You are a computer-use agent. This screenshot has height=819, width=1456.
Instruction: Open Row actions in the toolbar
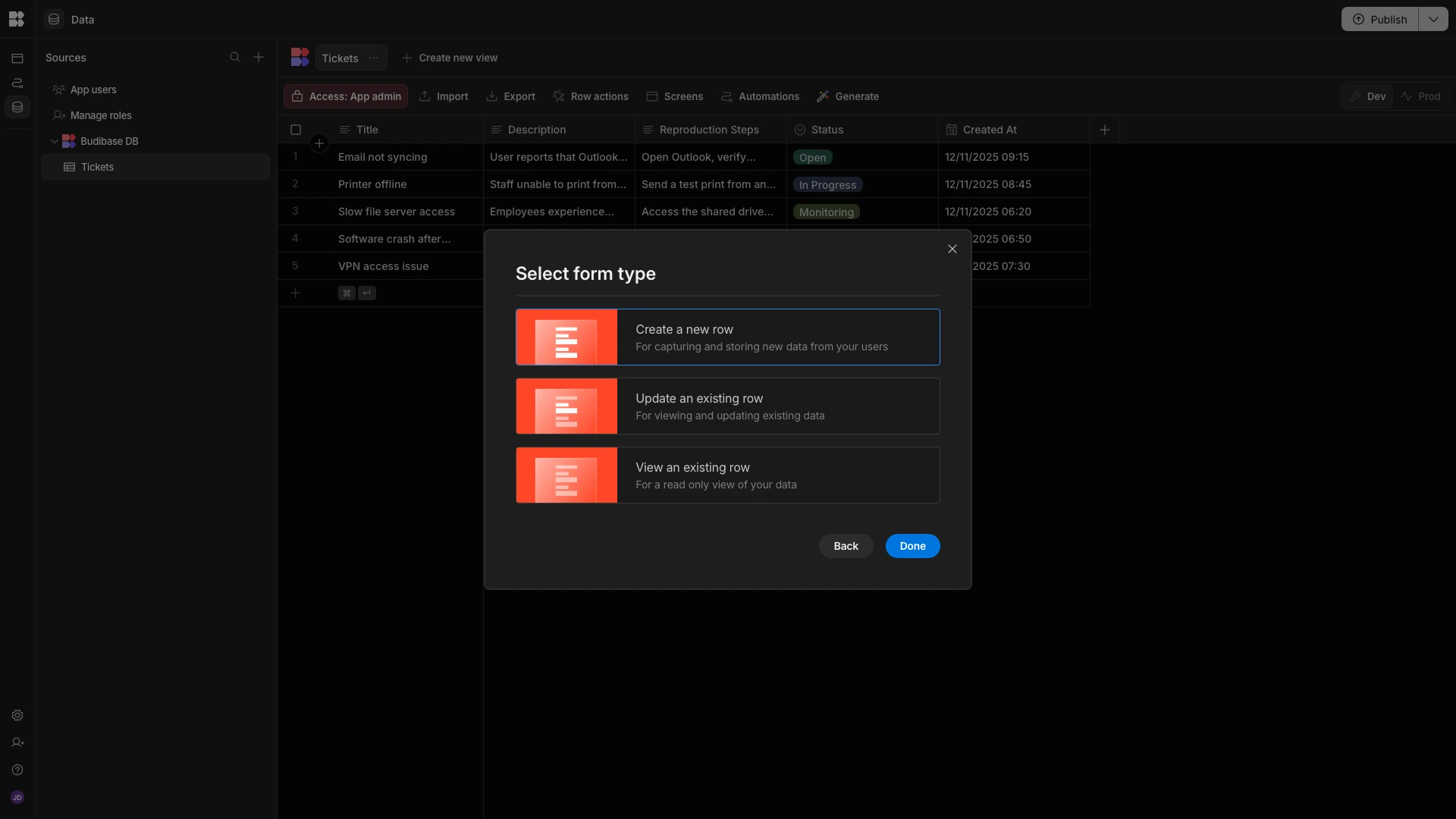pos(591,96)
